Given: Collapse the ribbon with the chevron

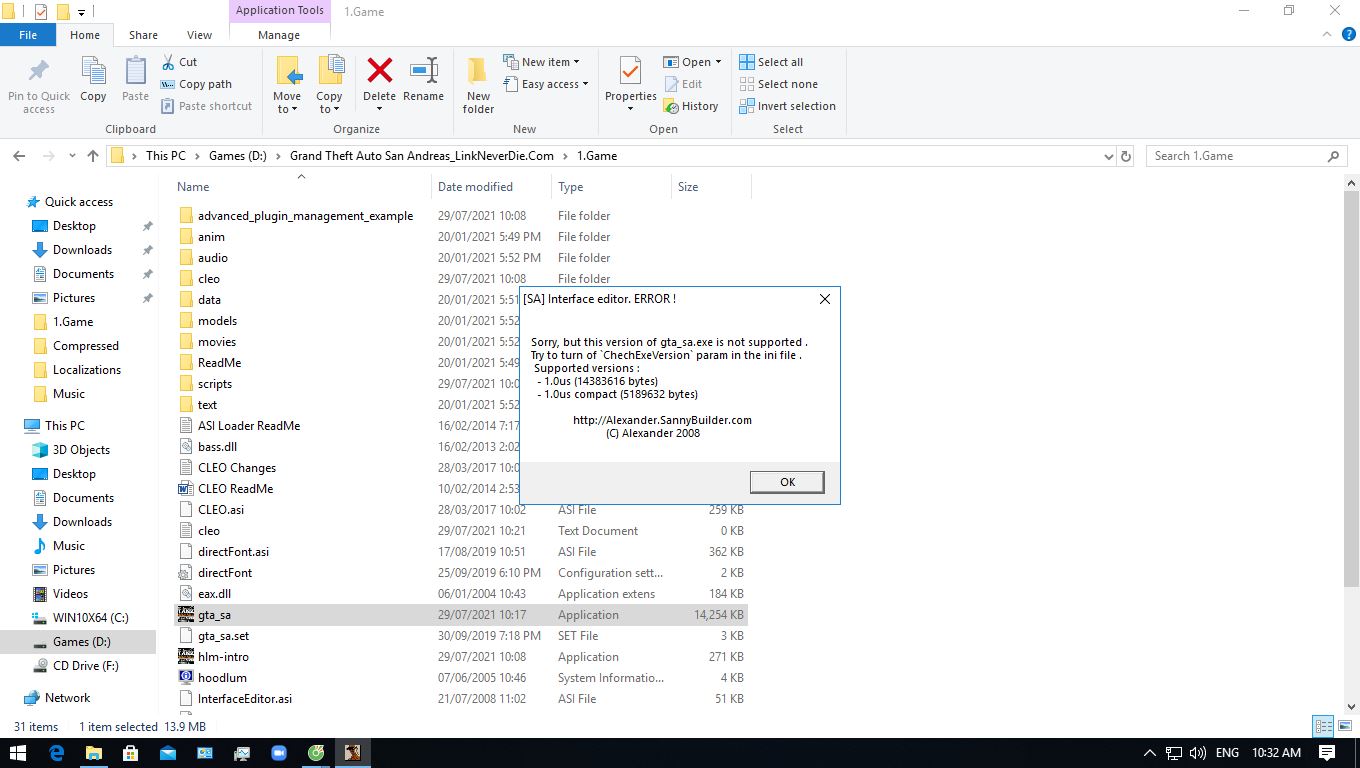Looking at the screenshot, I should 1326,33.
